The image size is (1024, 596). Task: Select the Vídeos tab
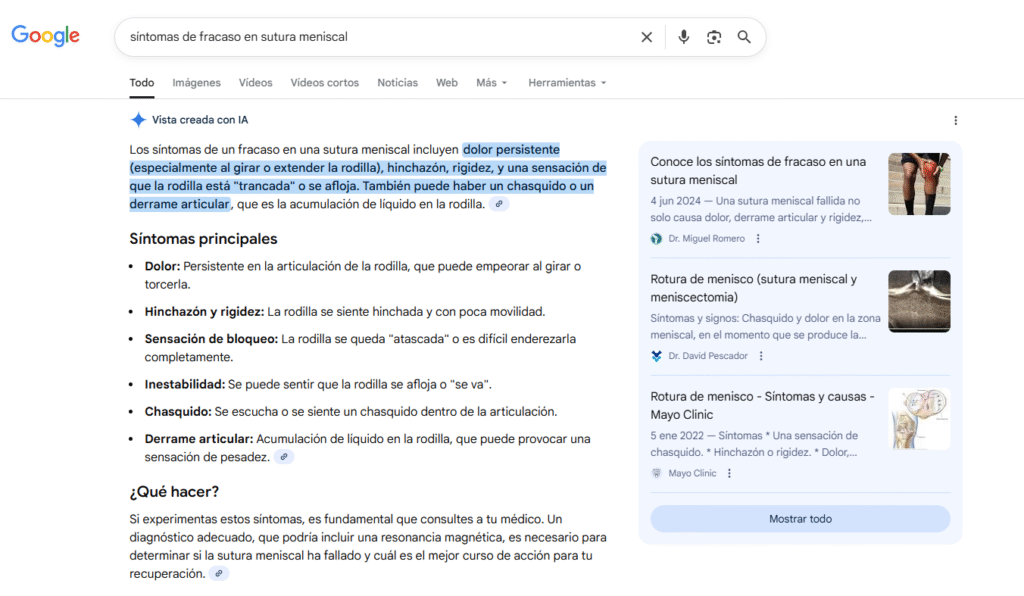255,83
